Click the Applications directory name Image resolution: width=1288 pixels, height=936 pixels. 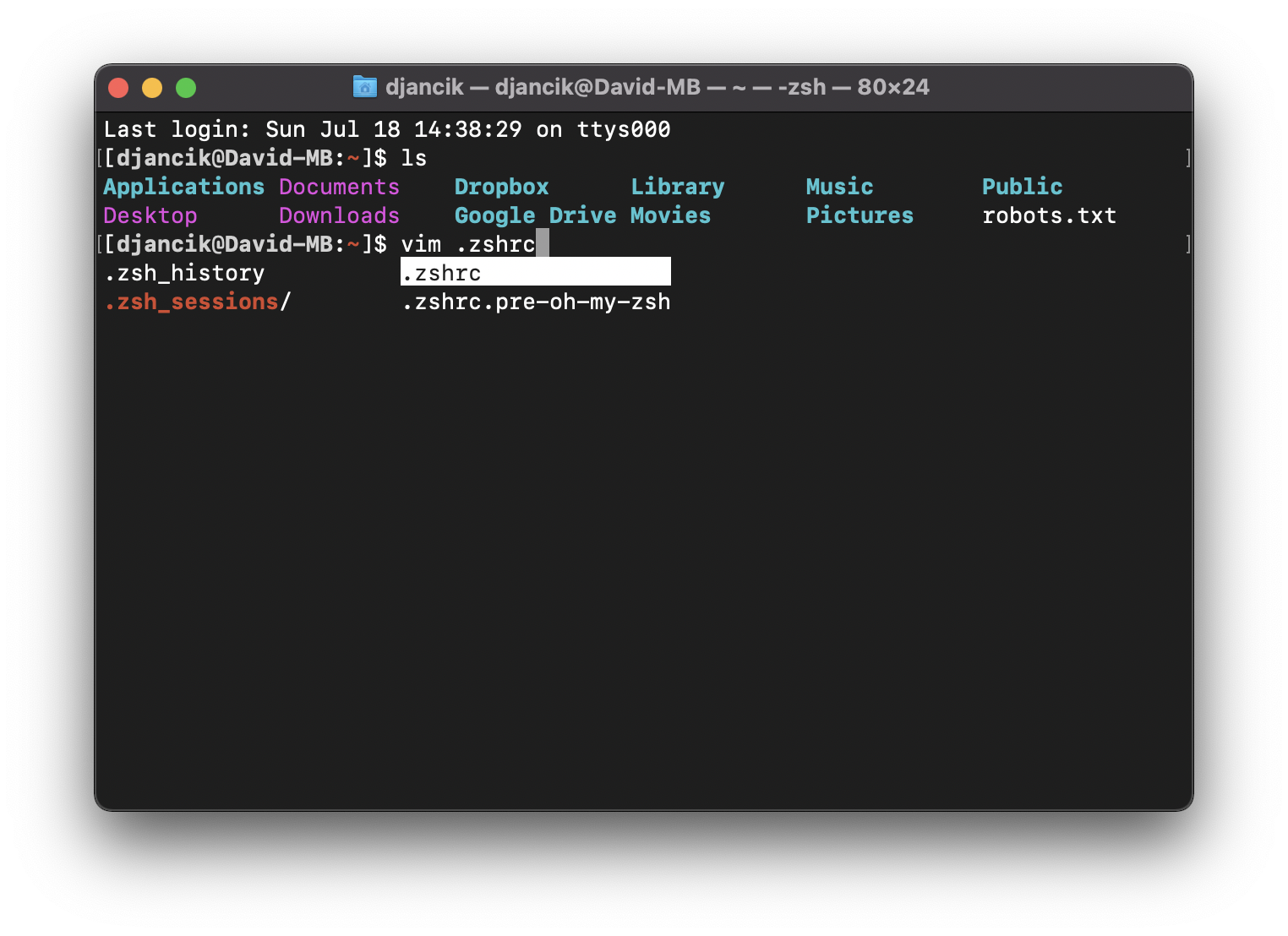pyautogui.click(x=184, y=187)
